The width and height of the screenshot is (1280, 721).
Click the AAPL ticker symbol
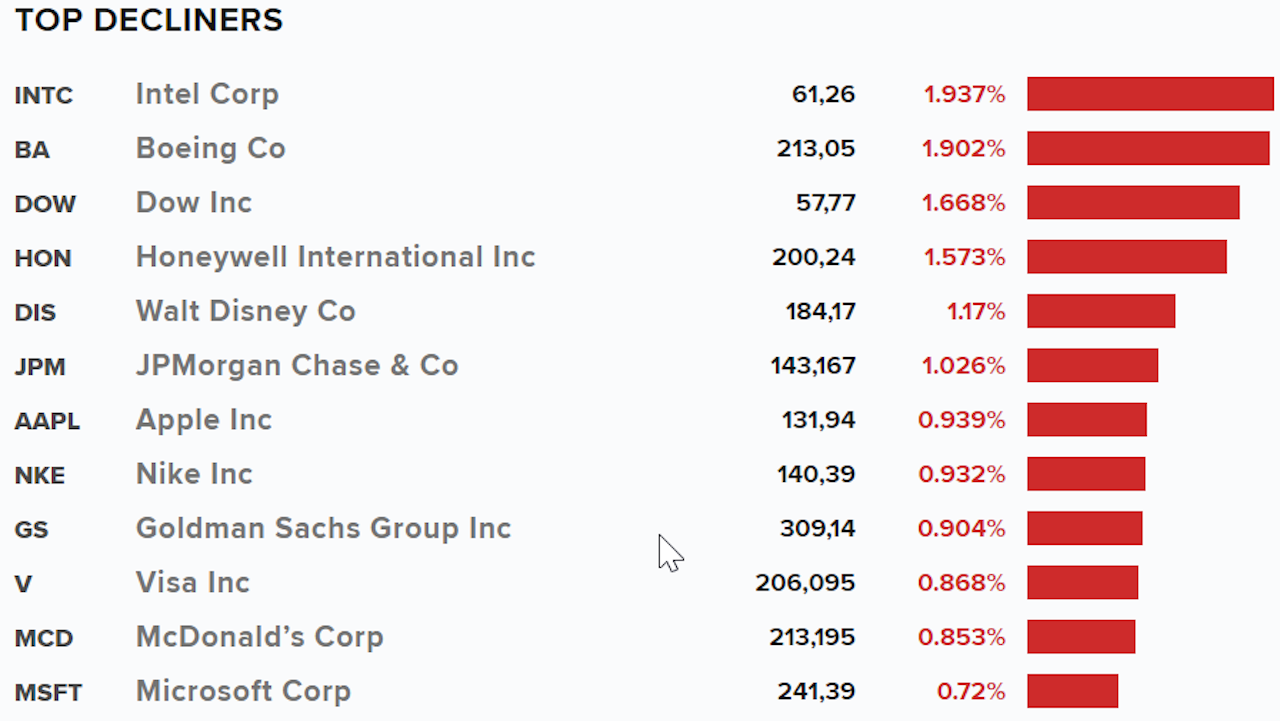pos(47,421)
